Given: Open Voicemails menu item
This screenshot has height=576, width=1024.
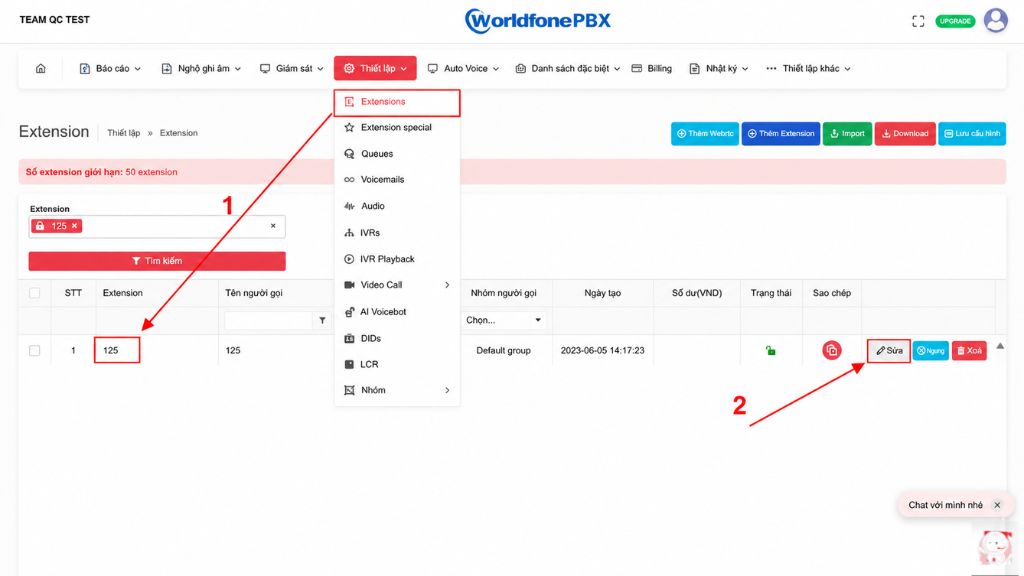Looking at the screenshot, I should point(397,180).
